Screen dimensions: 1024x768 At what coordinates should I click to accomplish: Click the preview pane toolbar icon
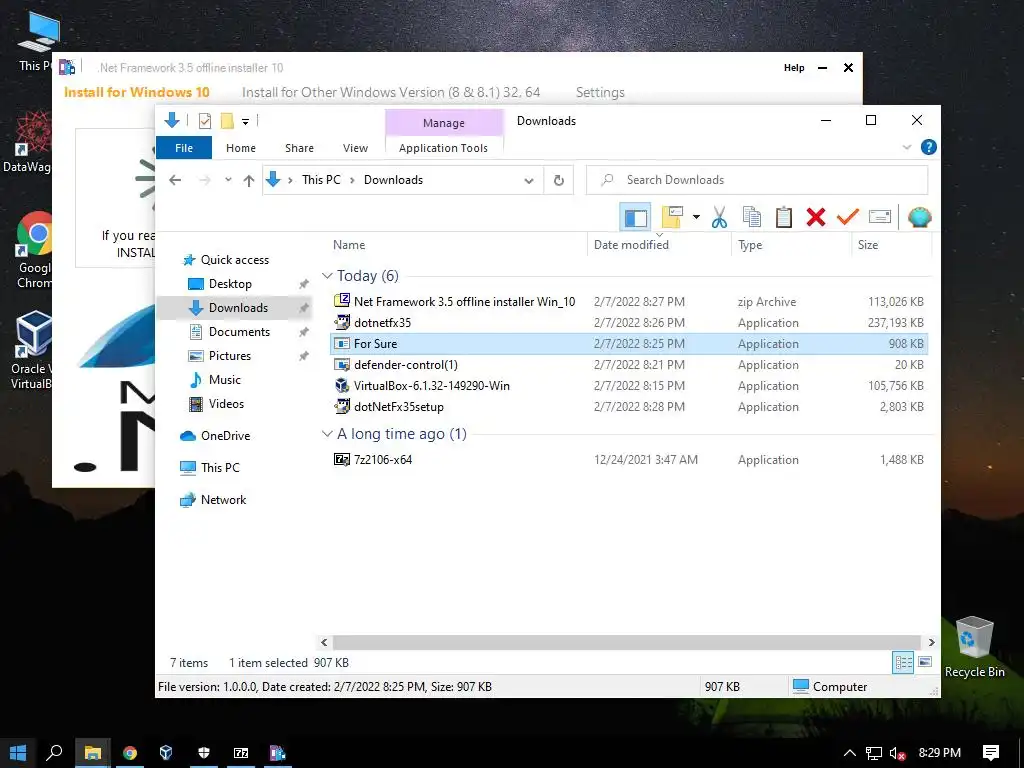coord(635,217)
